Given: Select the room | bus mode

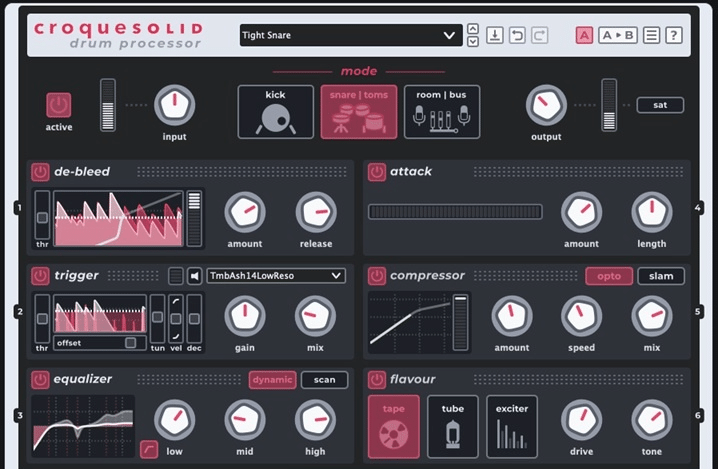Looking at the screenshot, I should click(x=442, y=112).
